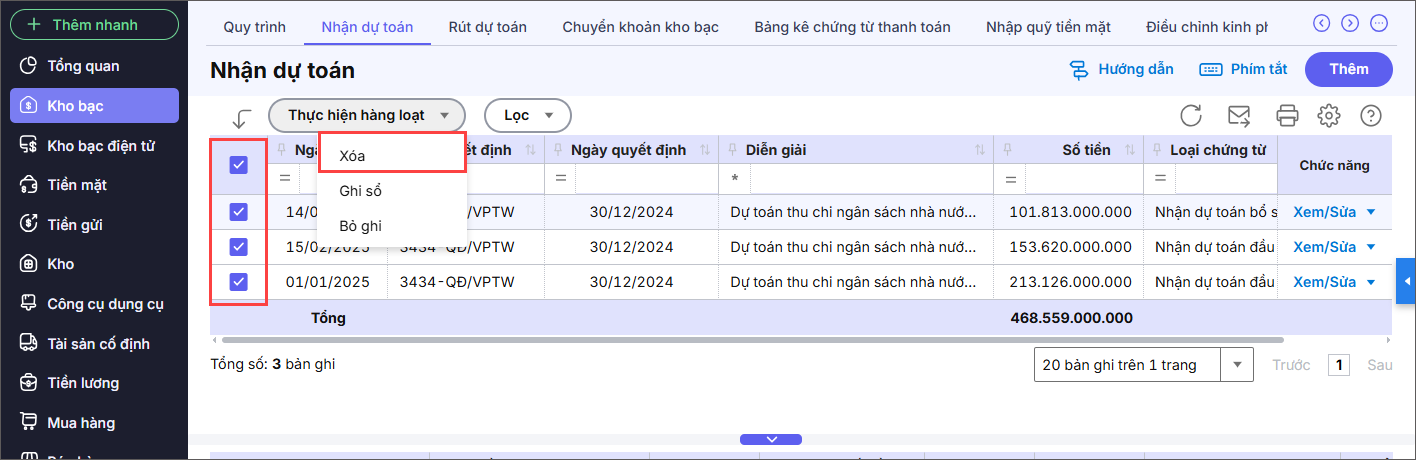Open the records-per-page dropdown

click(1240, 365)
